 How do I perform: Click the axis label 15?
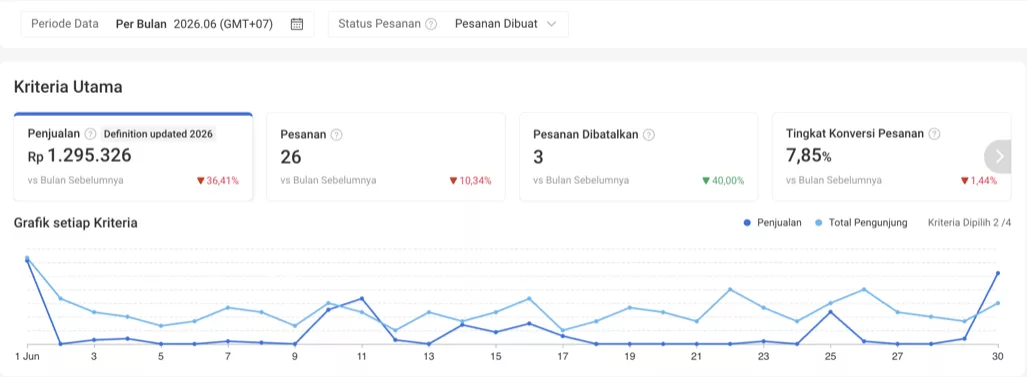(496, 357)
